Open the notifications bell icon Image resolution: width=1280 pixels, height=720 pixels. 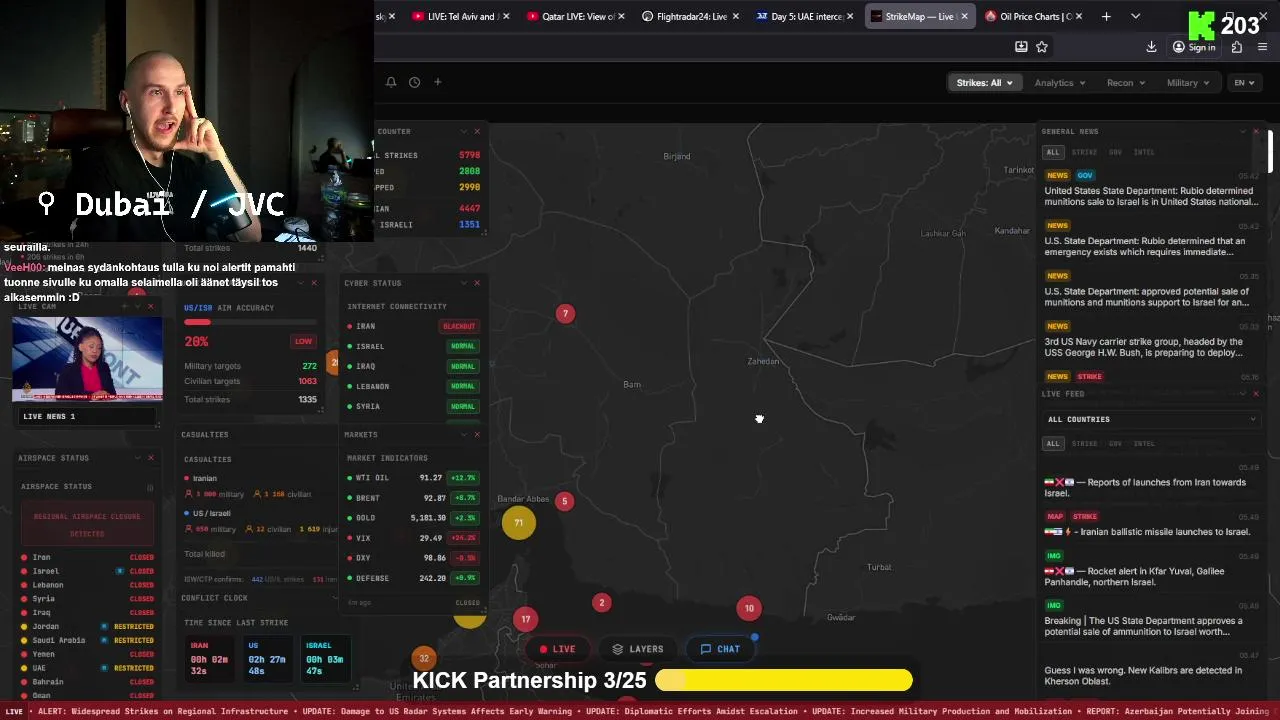coord(391,82)
